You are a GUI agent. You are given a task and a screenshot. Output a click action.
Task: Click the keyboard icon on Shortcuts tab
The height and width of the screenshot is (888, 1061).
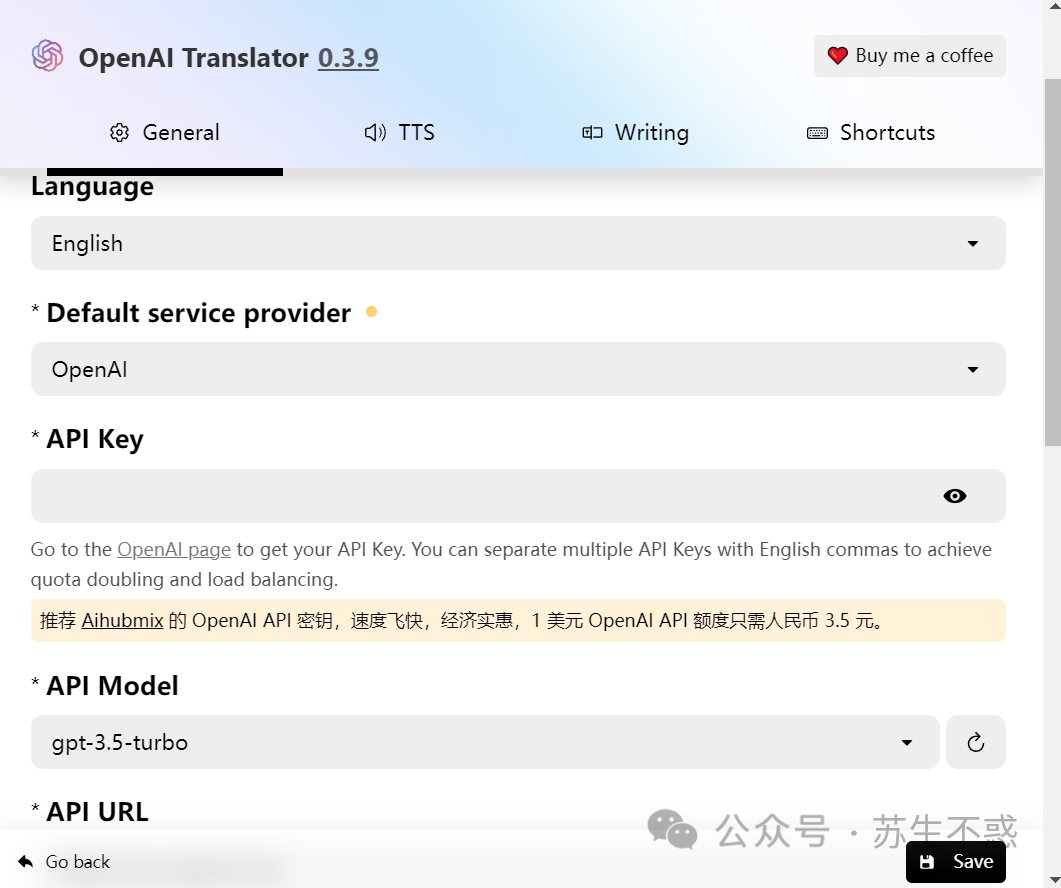[x=817, y=133]
